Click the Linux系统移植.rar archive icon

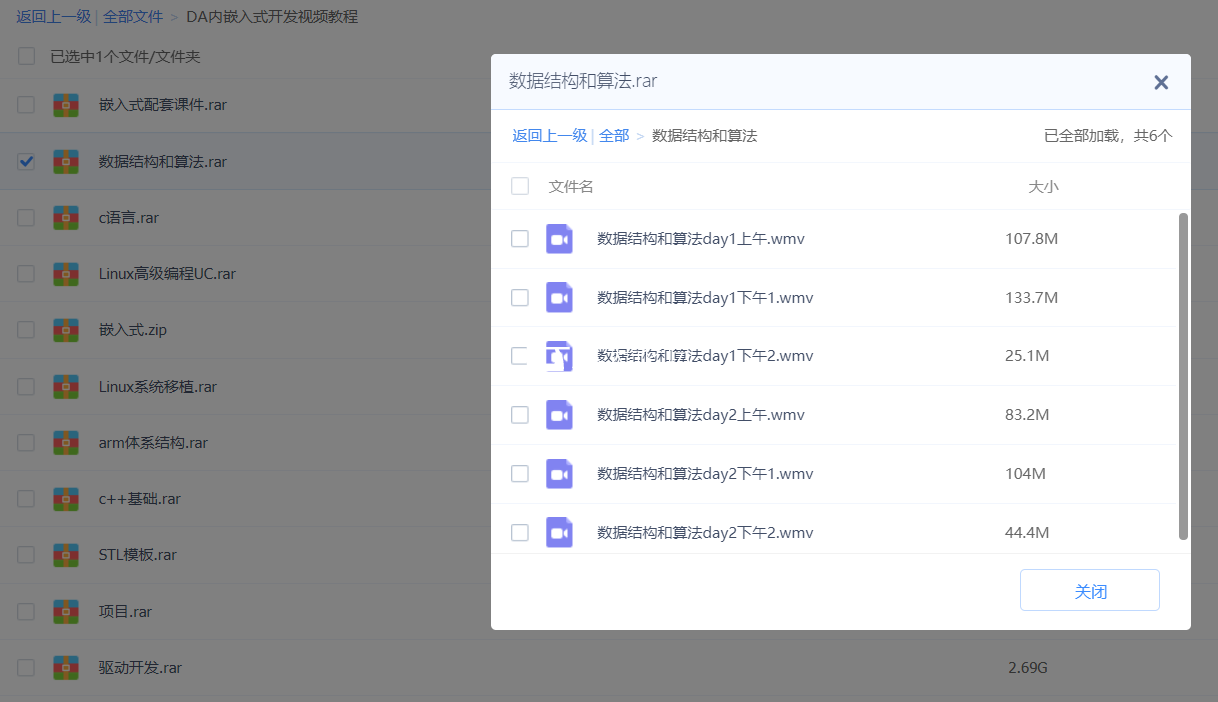(66, 386)
